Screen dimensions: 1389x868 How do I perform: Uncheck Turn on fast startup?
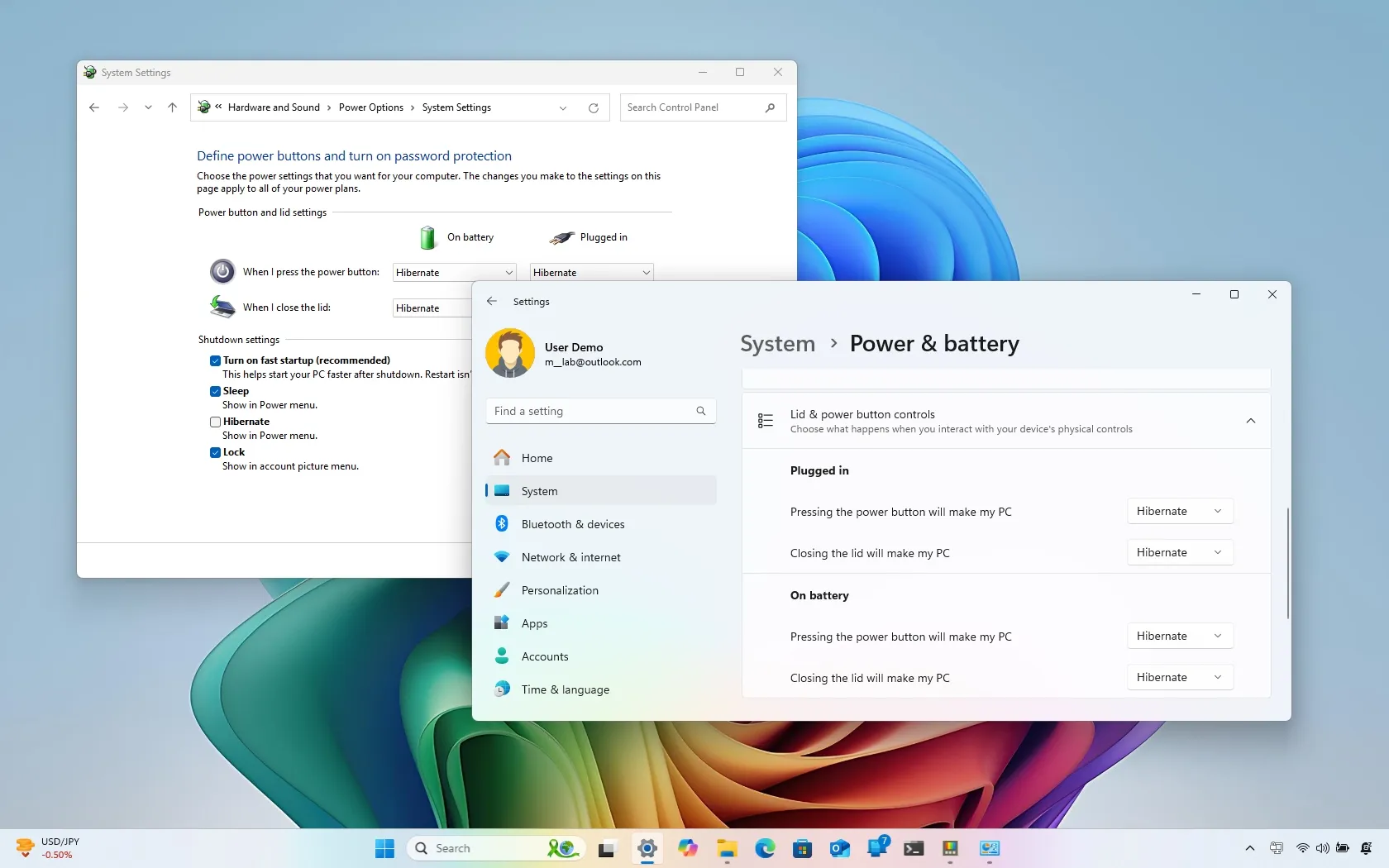(215, 360)
